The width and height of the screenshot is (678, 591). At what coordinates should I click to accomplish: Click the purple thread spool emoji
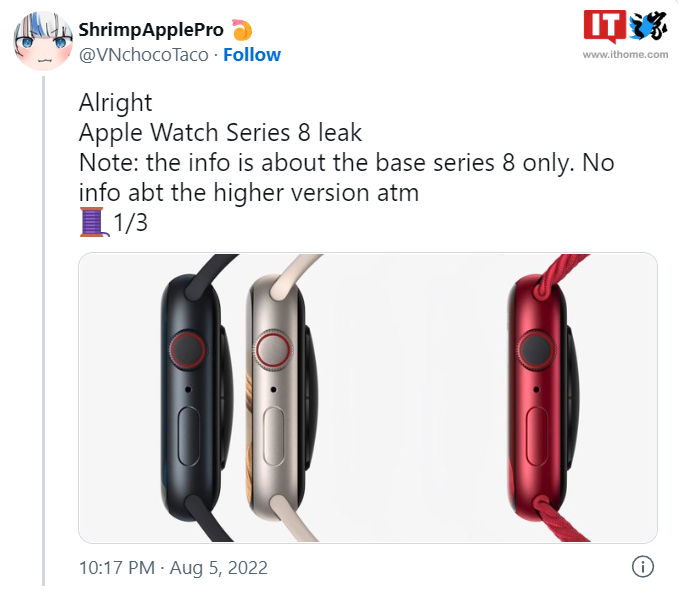94,222
